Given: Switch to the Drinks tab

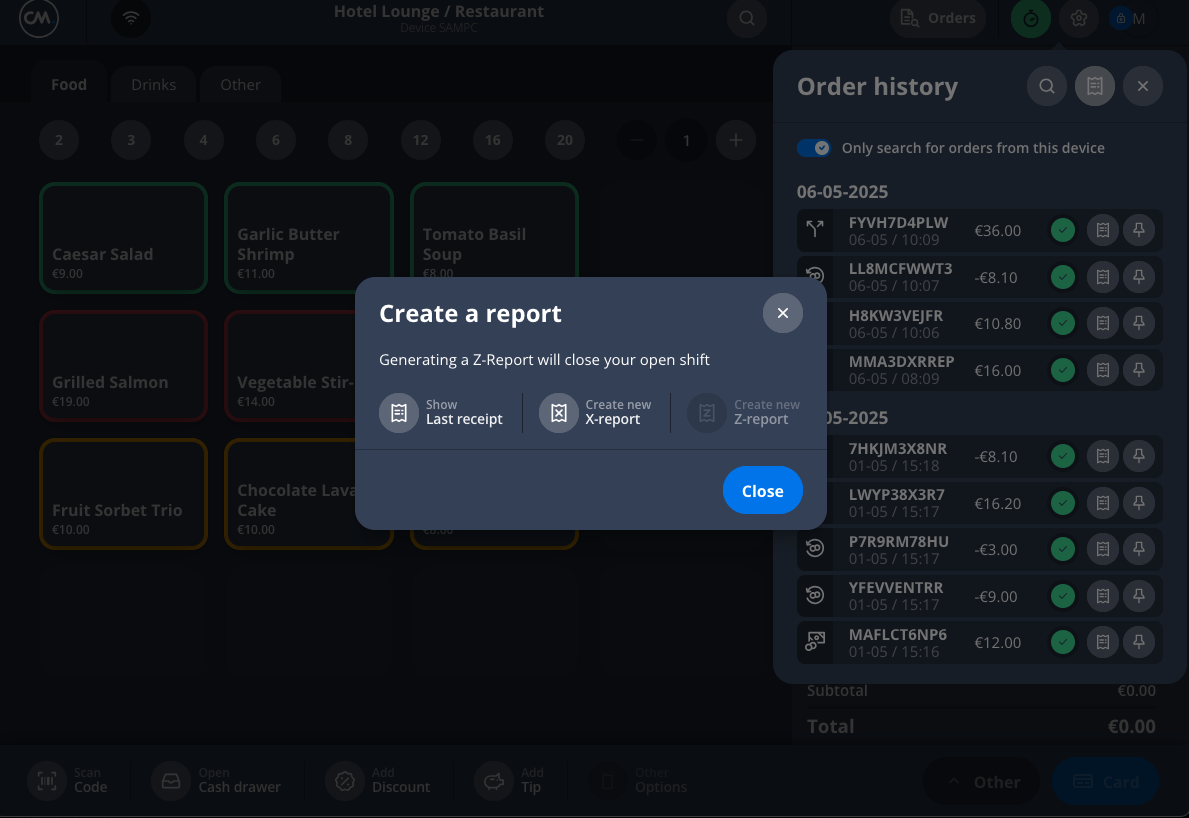Looking at the screenshot, I should click(x=153, y=85).
